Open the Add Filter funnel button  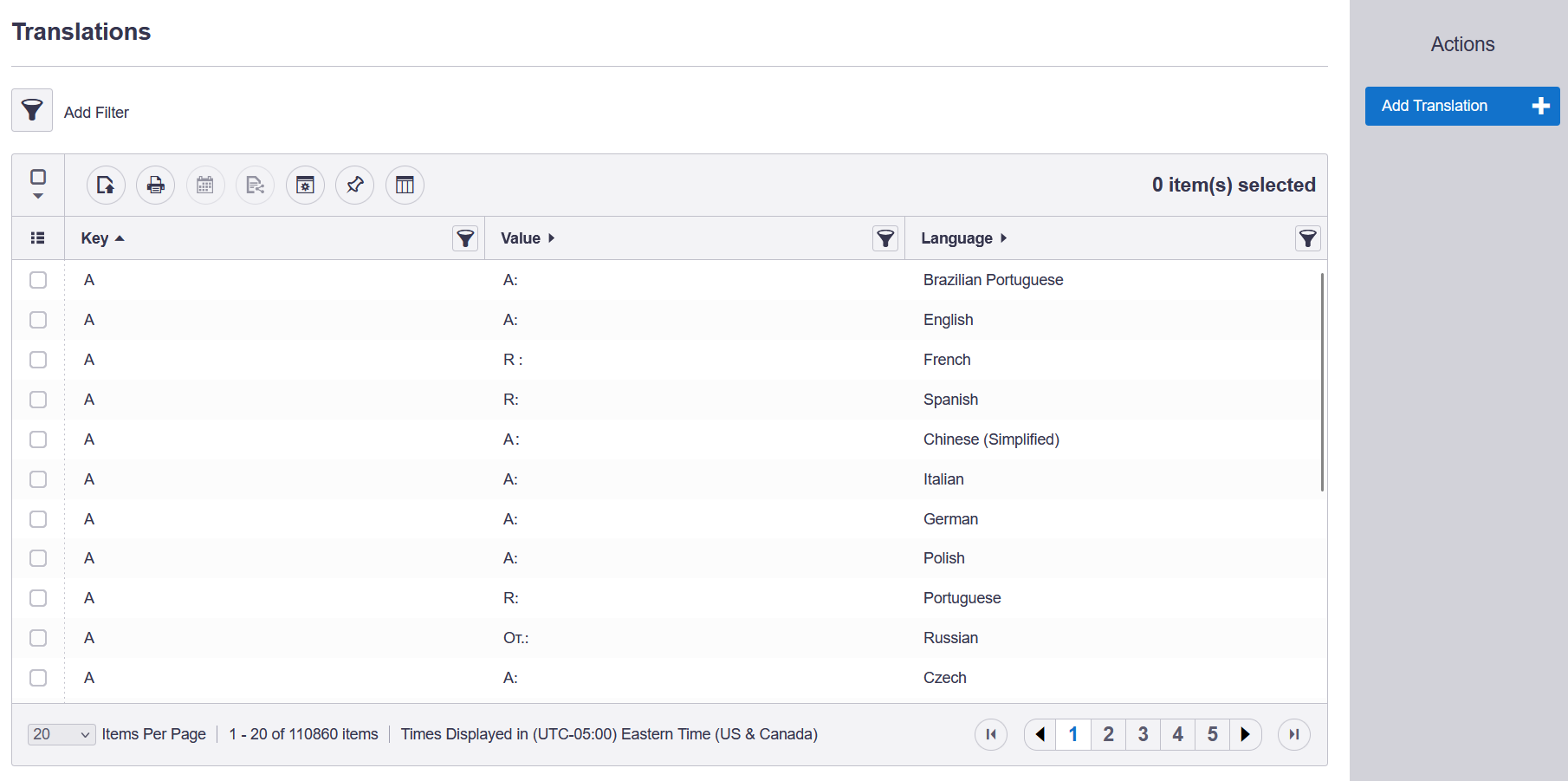(x=32, y=110)
